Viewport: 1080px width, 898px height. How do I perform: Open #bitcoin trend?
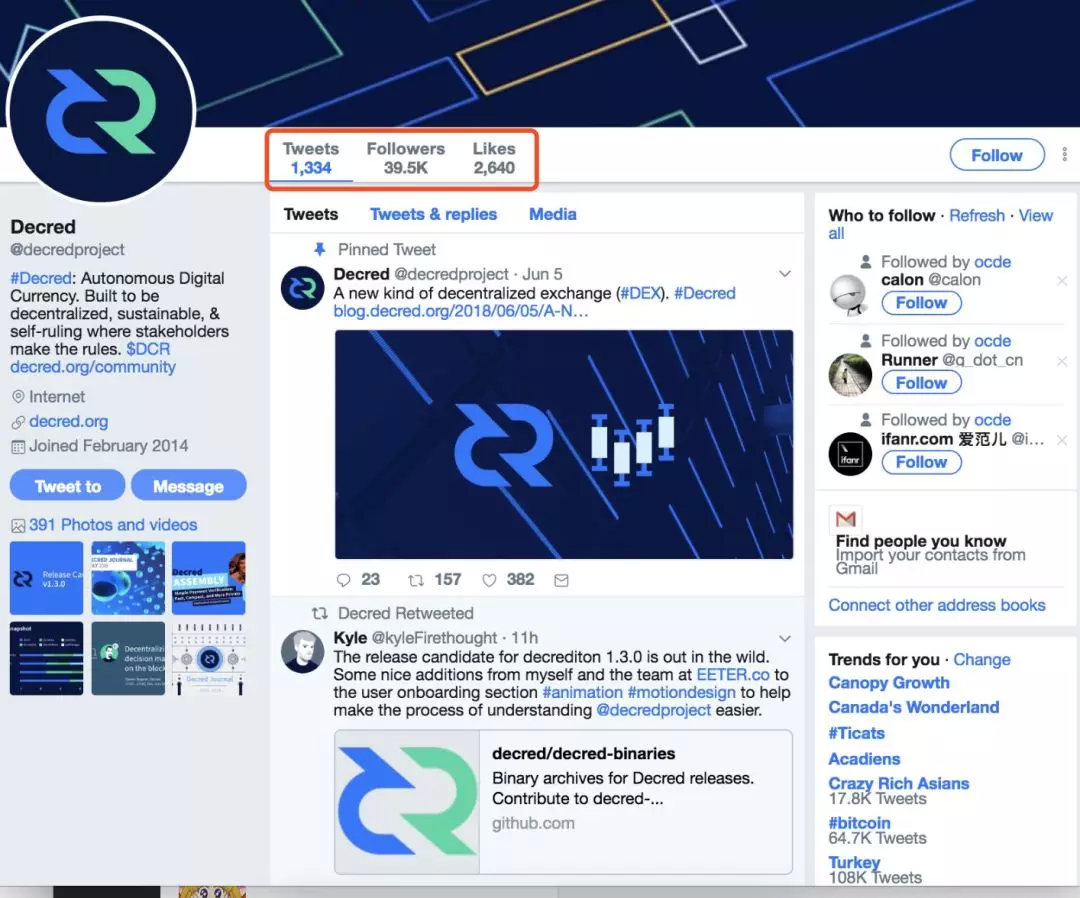point(859,823)
